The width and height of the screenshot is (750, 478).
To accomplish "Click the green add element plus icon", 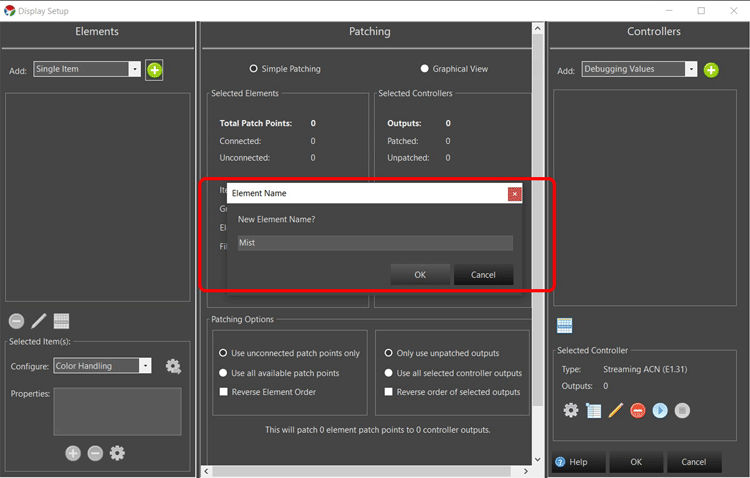I will [154, 70].
